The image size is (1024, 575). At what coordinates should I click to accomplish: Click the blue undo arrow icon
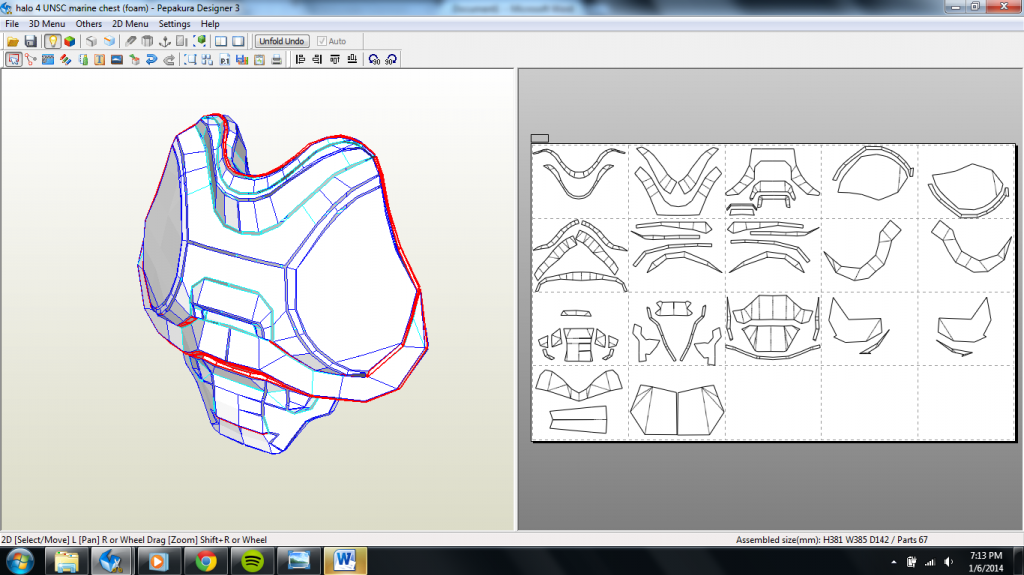(151, 59)
